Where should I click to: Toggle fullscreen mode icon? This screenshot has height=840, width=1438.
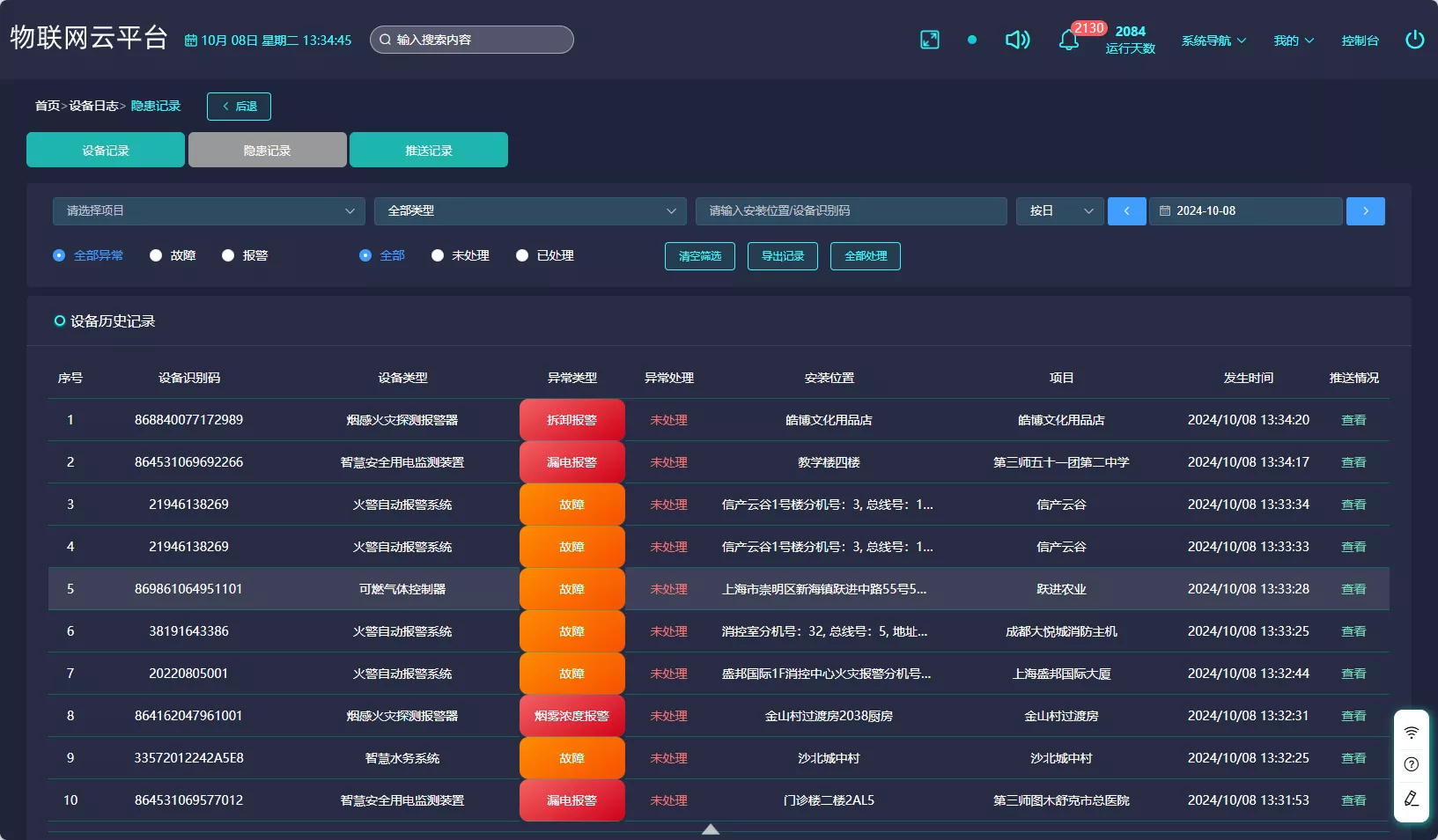930,40
